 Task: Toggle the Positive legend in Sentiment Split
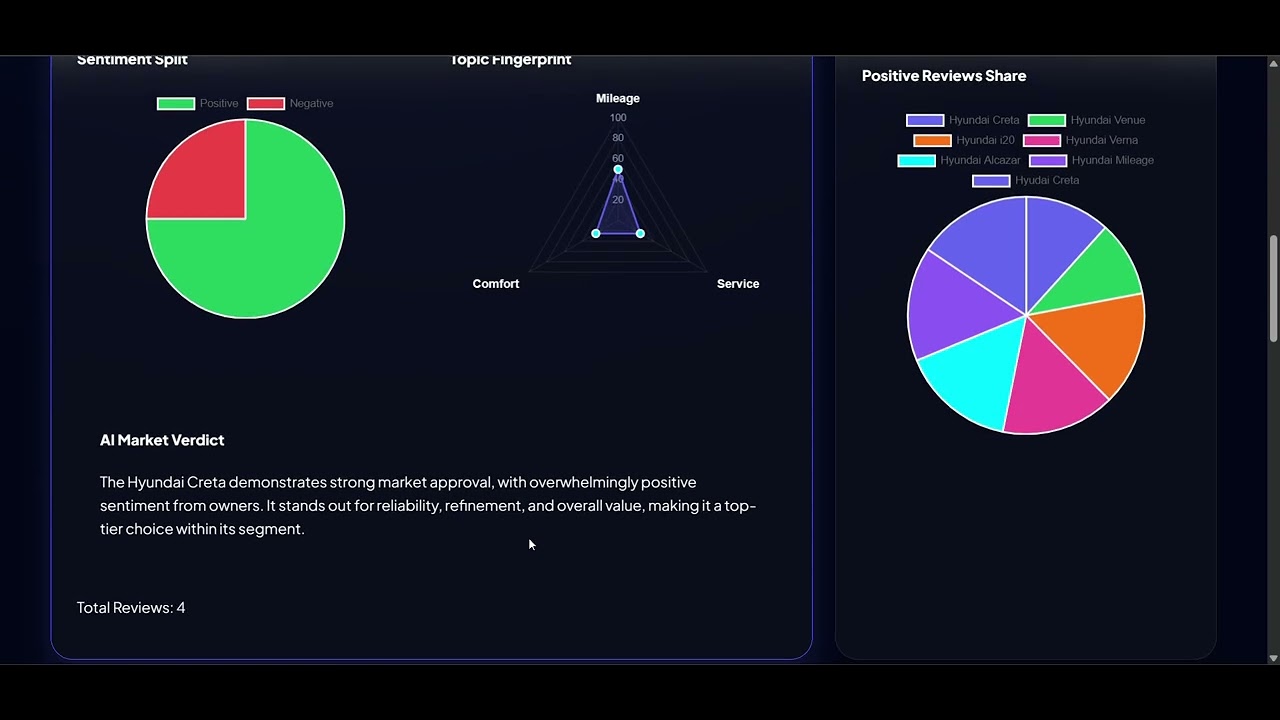(197, 103)
